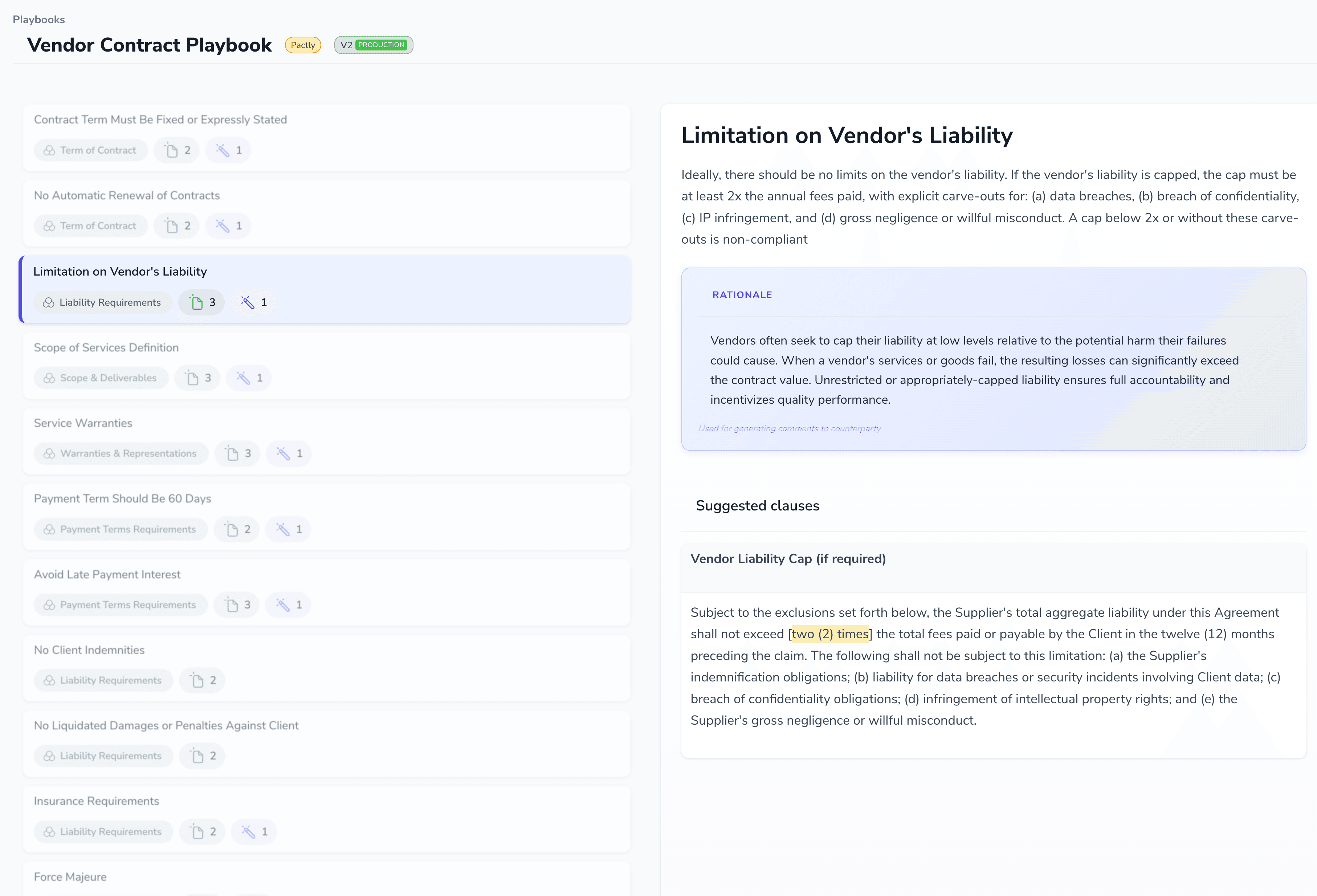This screenshot has height=896, width=1317.
Task: Click the document icon on No Automatic Renewal of Contracts card
Action: pos(176,225)
